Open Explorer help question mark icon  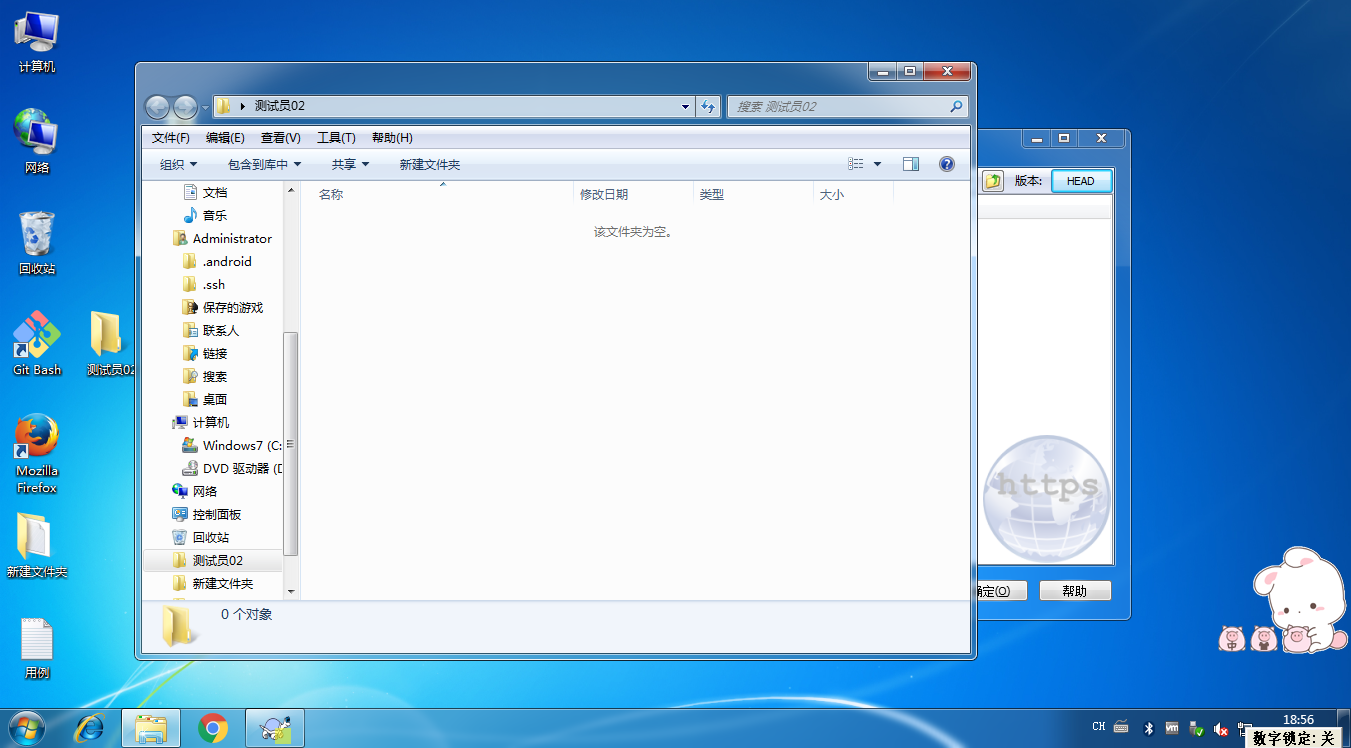click(947, 164)
